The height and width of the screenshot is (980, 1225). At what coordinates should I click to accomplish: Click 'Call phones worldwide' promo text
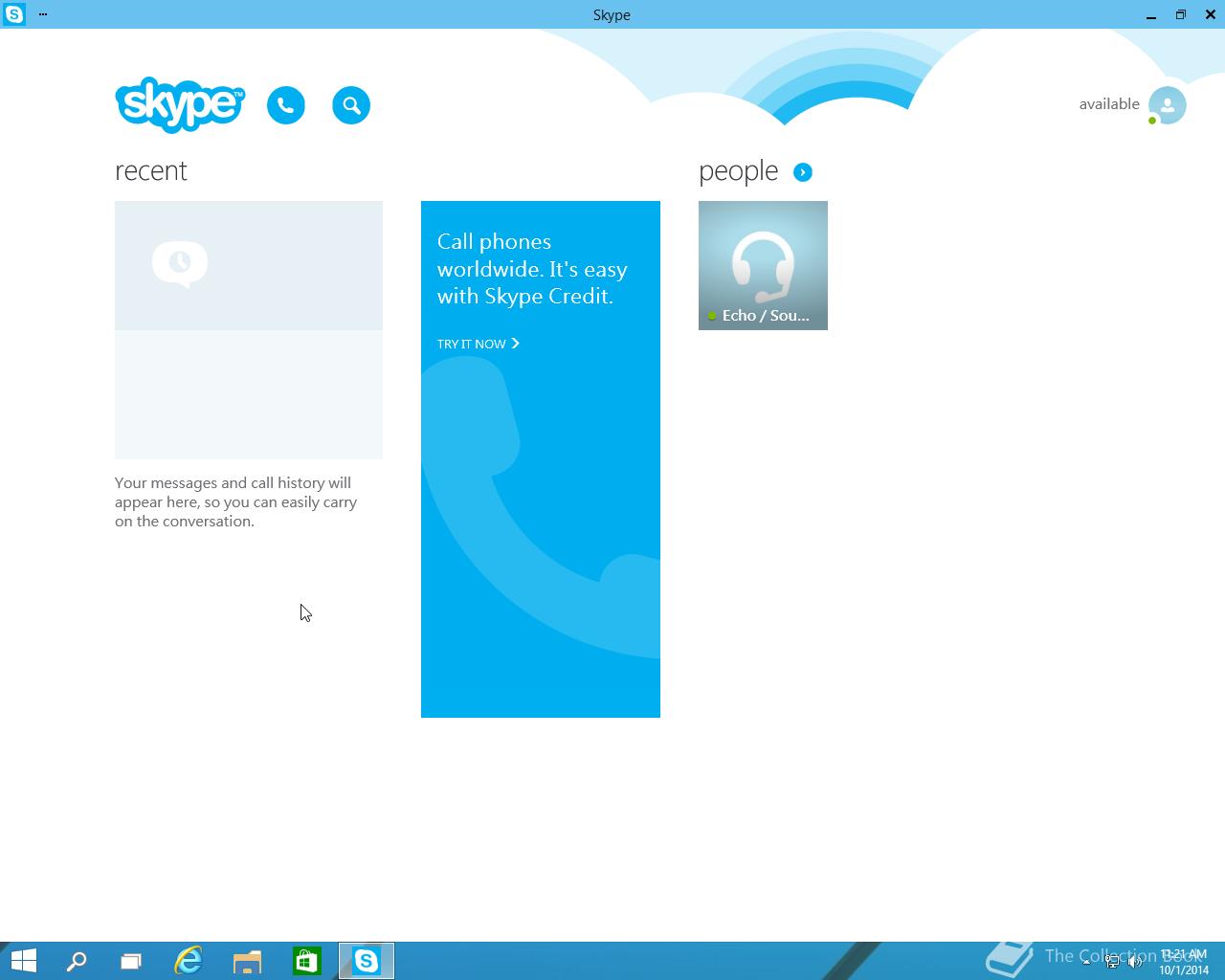point(532,269)
